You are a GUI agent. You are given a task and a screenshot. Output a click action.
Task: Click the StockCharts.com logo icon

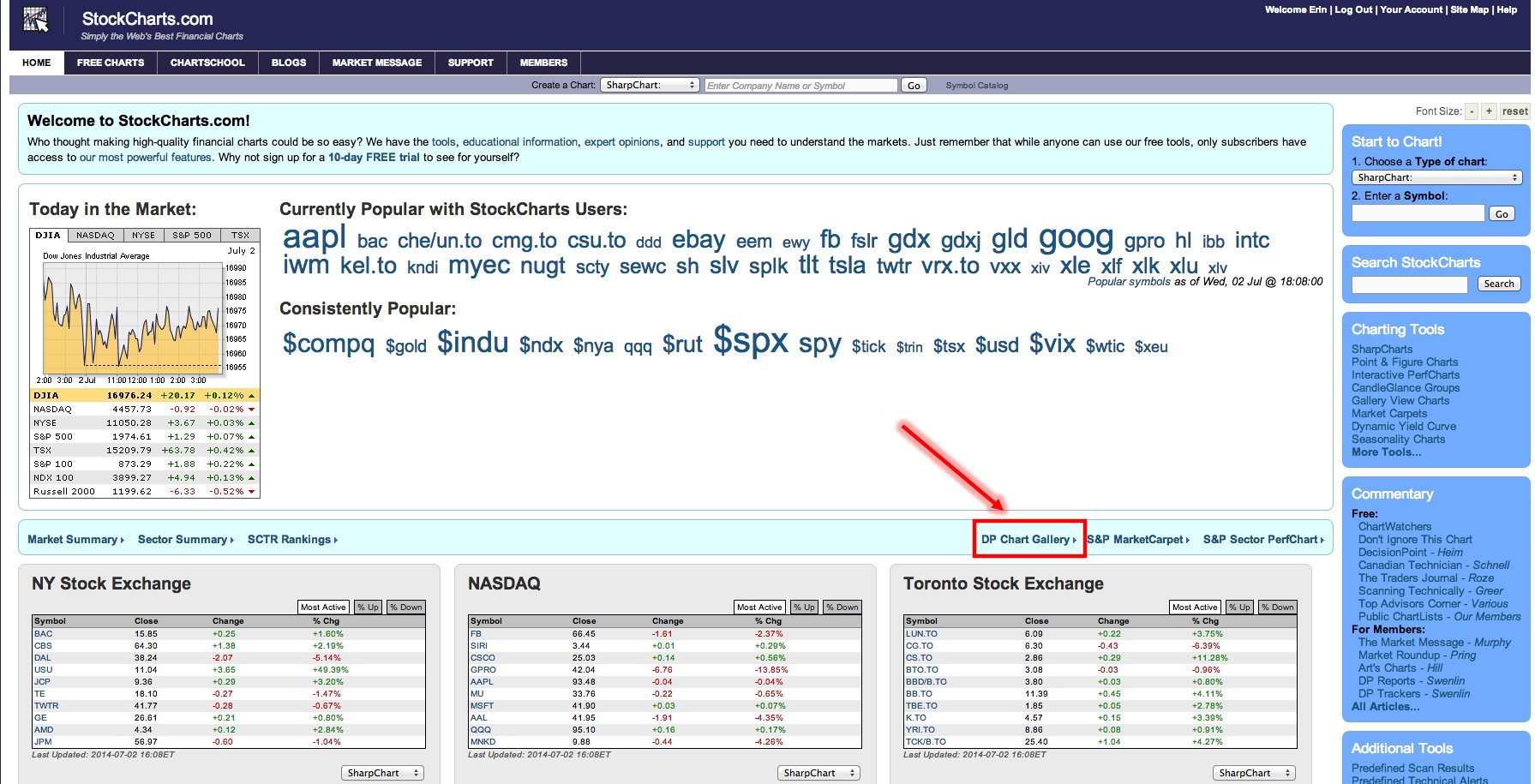pyautogui.click(x=36, y=20)
